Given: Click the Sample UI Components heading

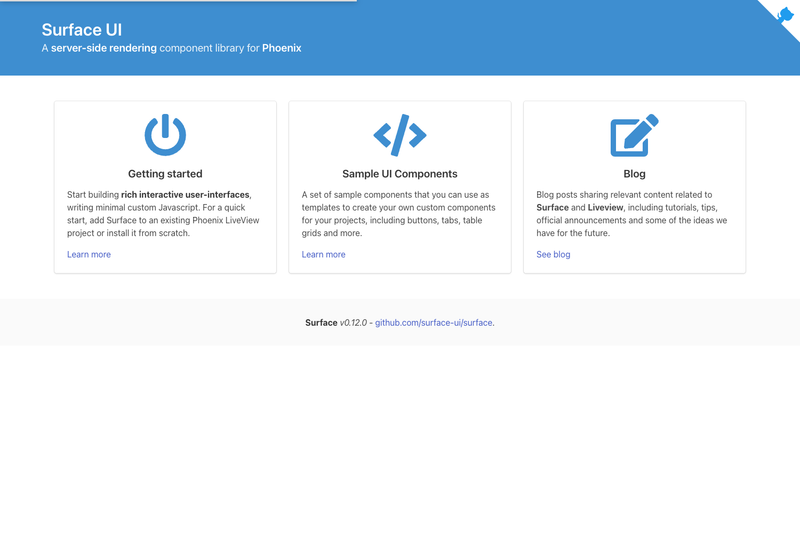Looking at the screenshot, I should (x=400, y=174).
